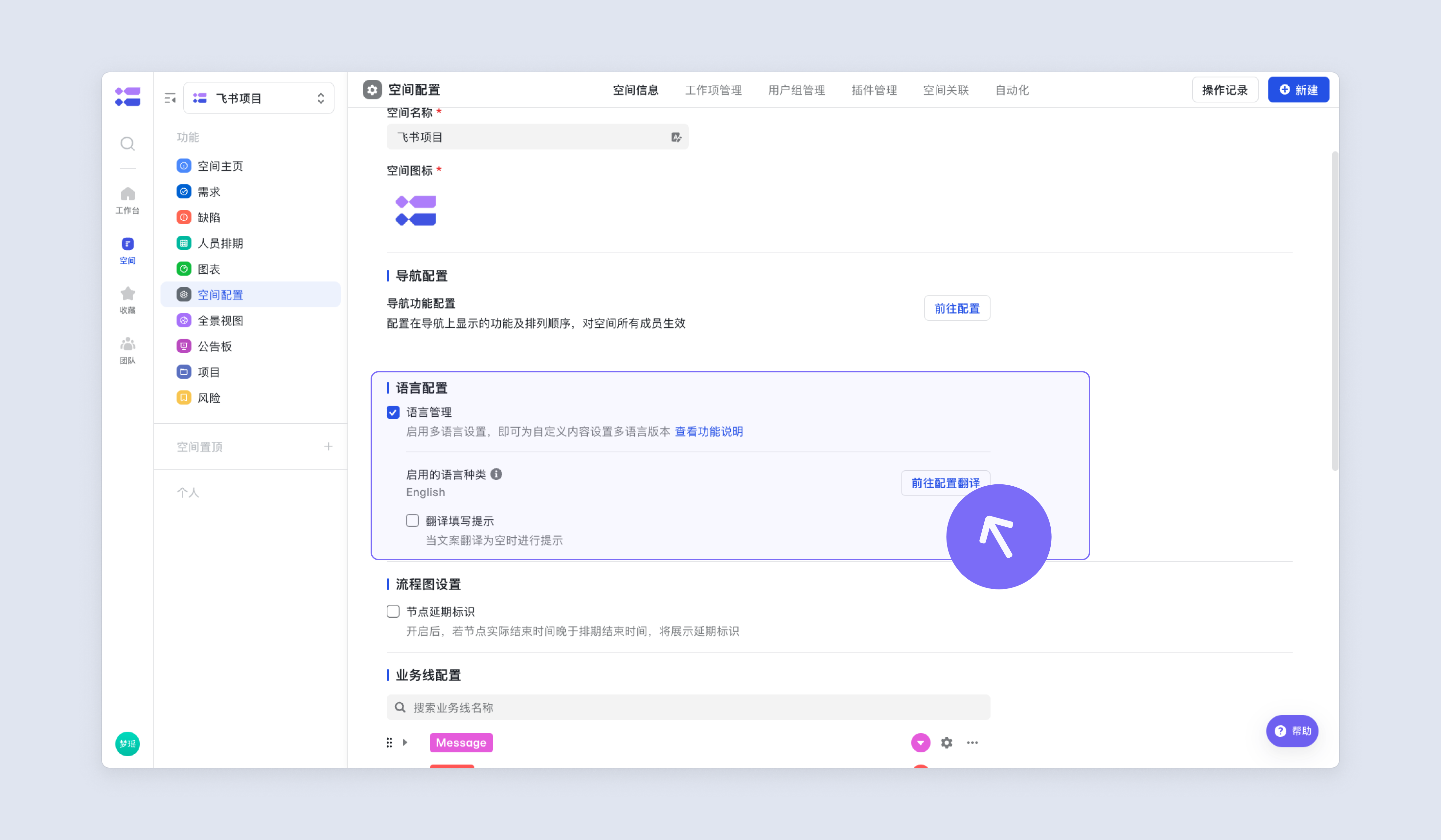Switch to the 自动化 tab
Screen dimensions: 1441x840
1012,90
